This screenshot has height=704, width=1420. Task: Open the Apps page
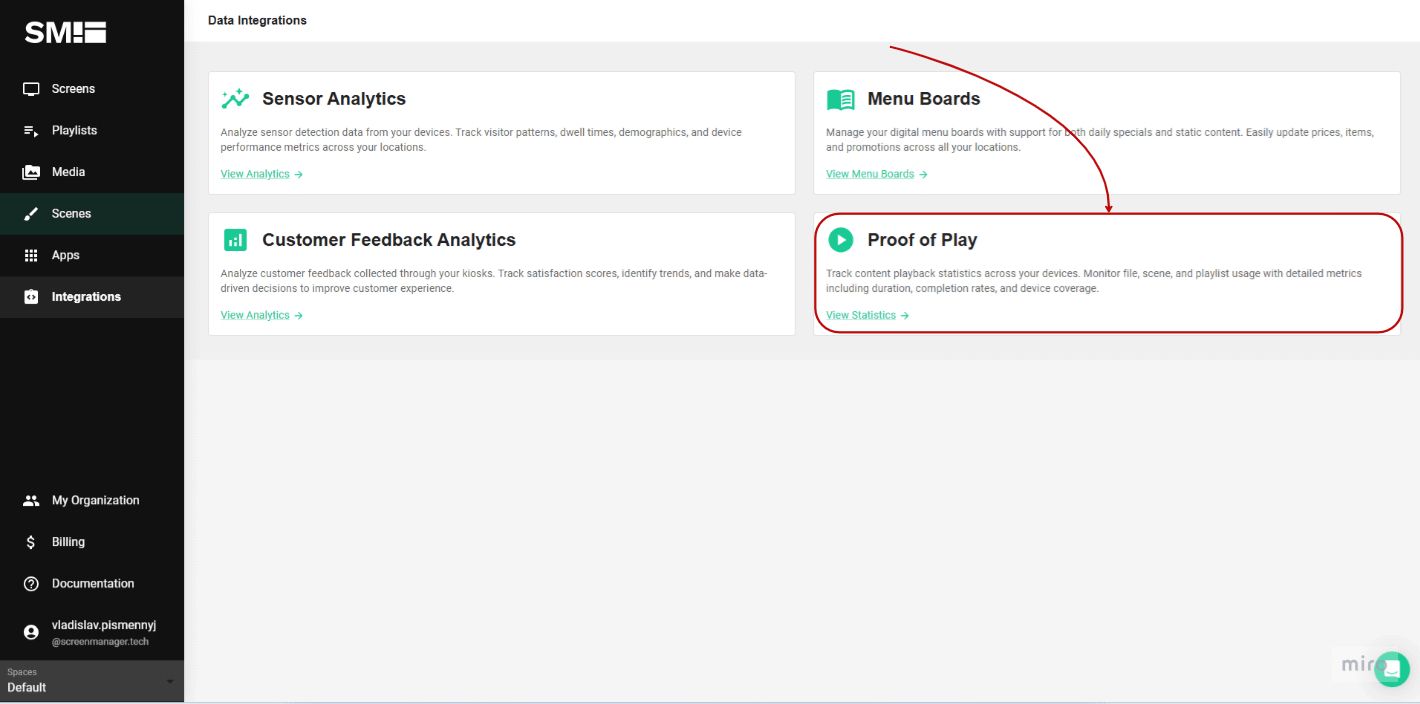pyautogui.click(x=92, y=255)
